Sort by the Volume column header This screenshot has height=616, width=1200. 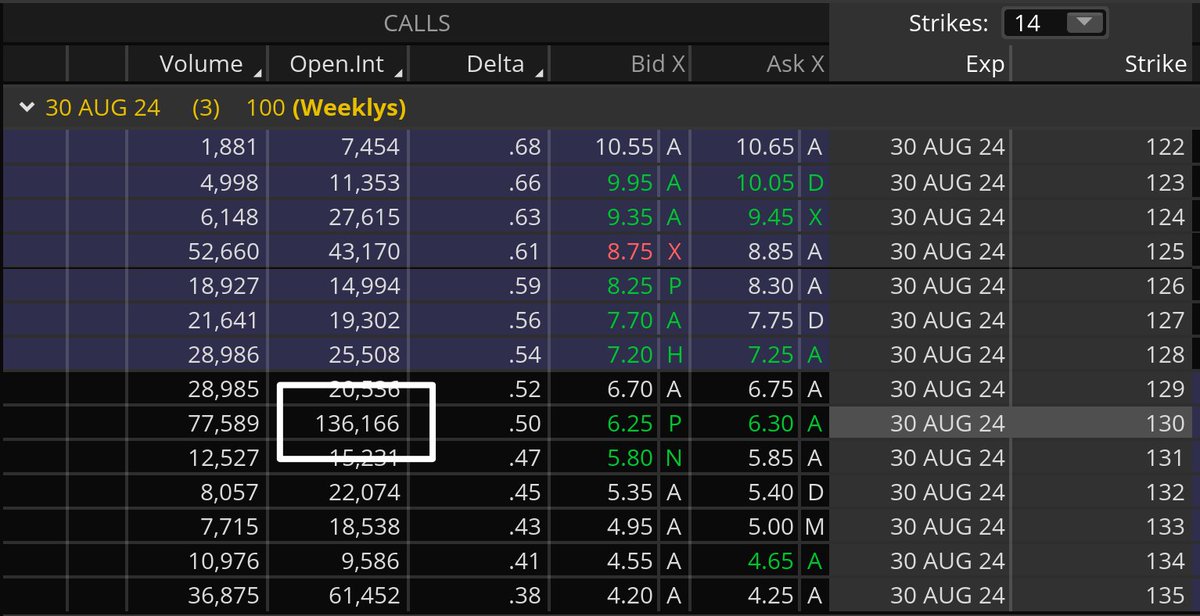201,64
